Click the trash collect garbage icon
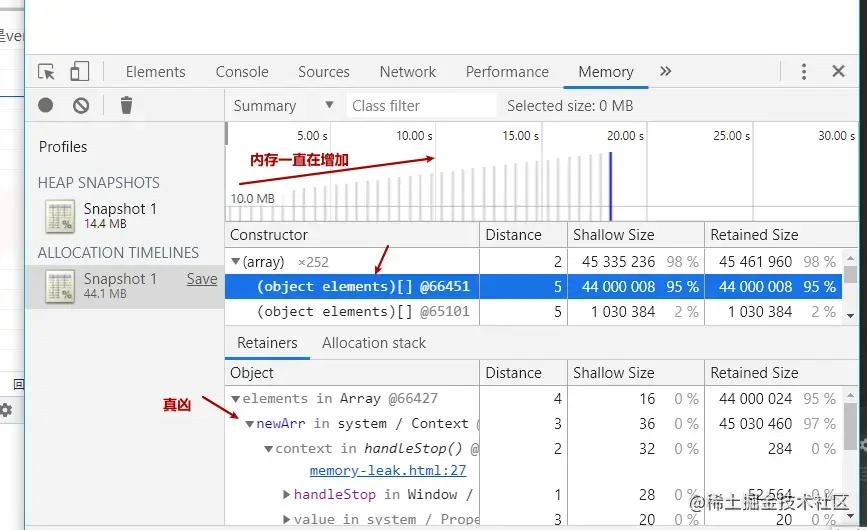This screenshot has height=530, width=867. 127,105
